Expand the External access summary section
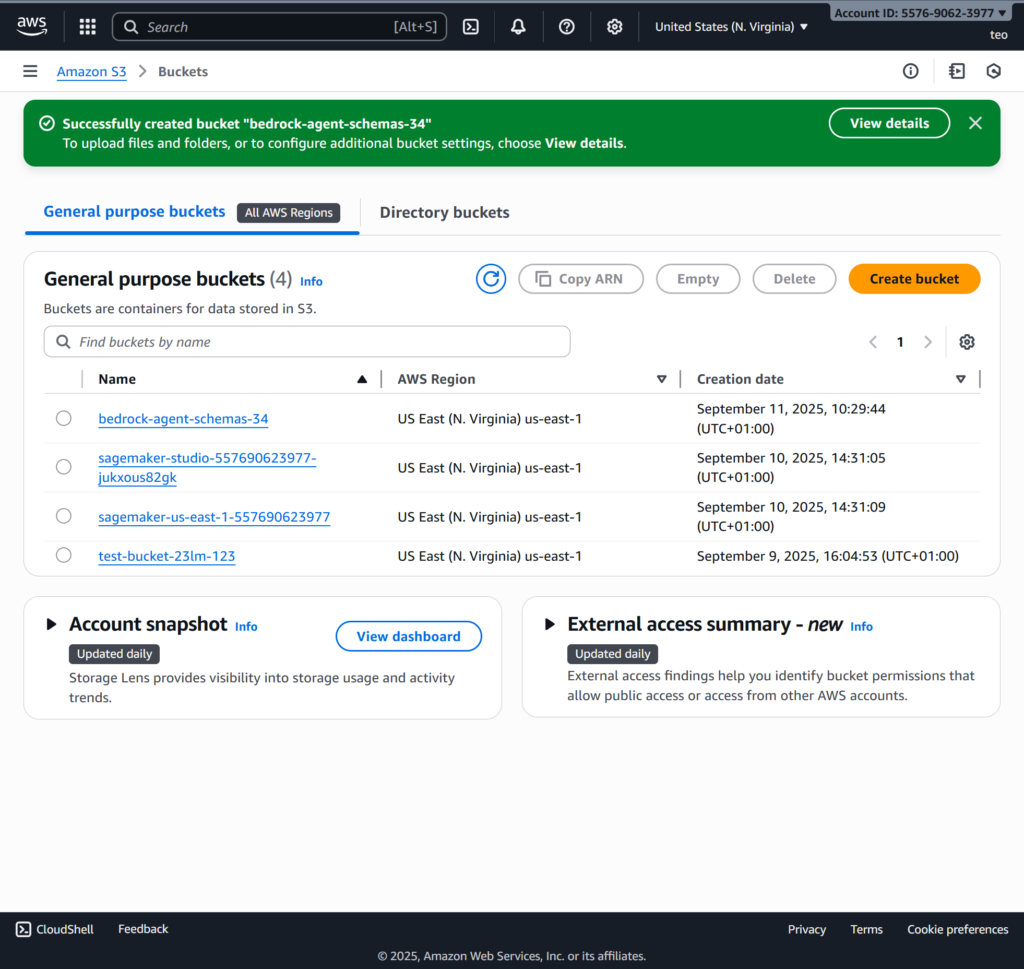The height and width of the screenshot is (969, 1024). coord(549,624)
